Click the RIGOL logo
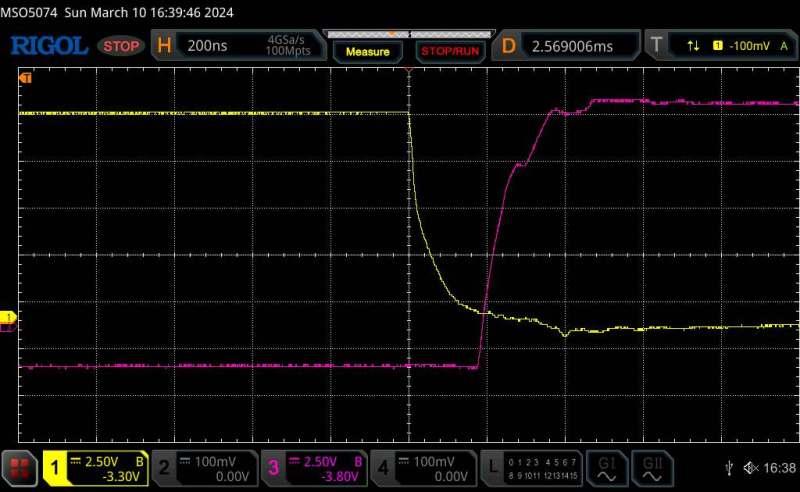800x492 pixels. pyautogui.click(x=51, y=46)
